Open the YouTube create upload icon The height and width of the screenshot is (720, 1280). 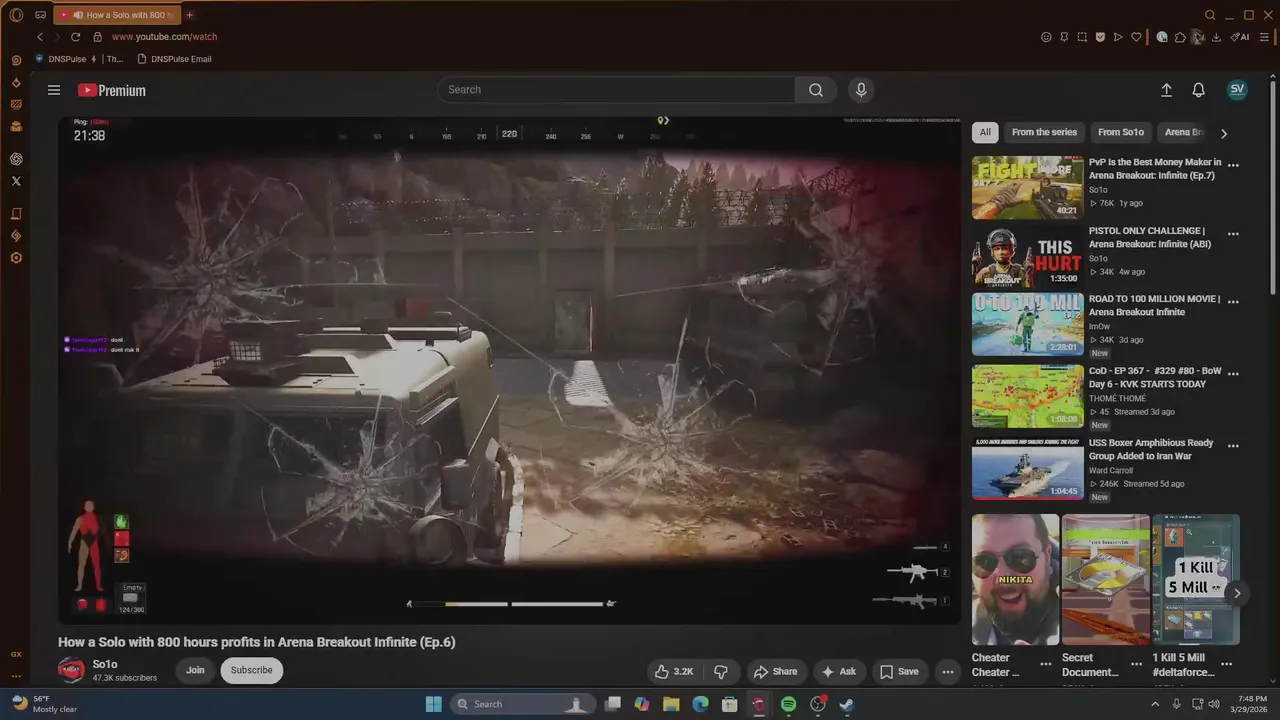pos(1166,90)
